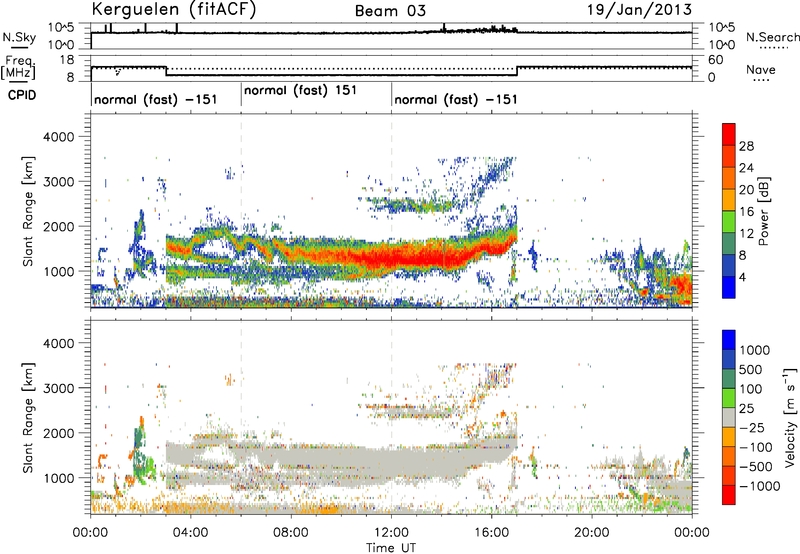Click the "4" tick on the Power colorbar
The image size is (800, 554).
point(743,278)
